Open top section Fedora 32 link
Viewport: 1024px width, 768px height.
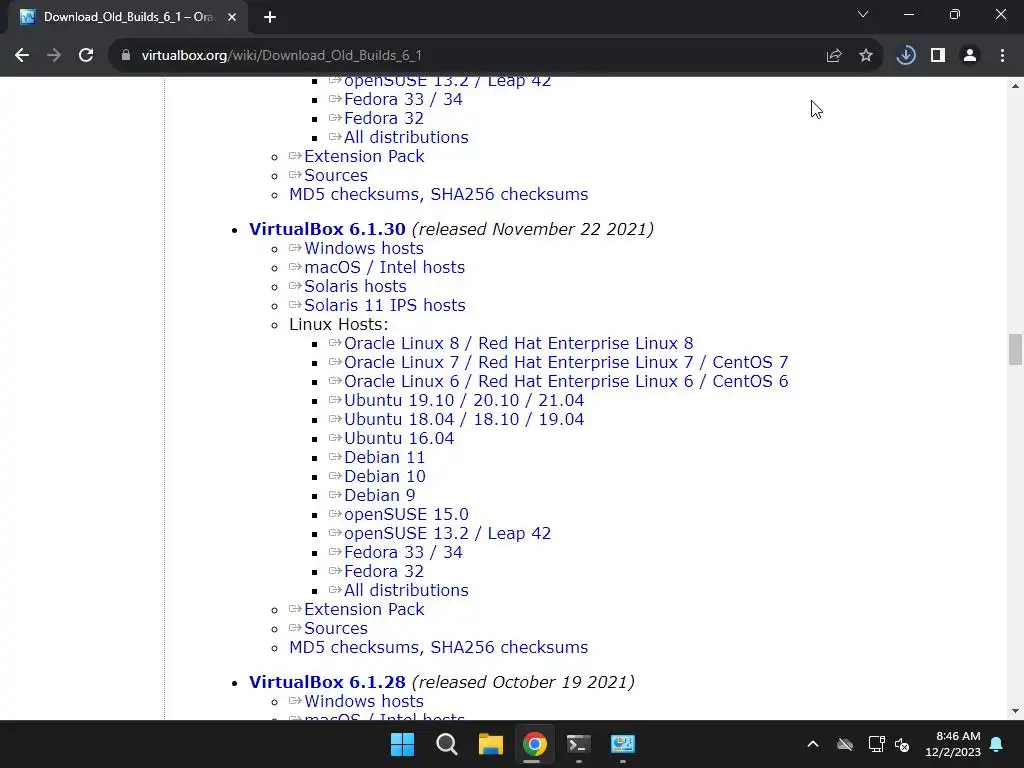[384, 118]
